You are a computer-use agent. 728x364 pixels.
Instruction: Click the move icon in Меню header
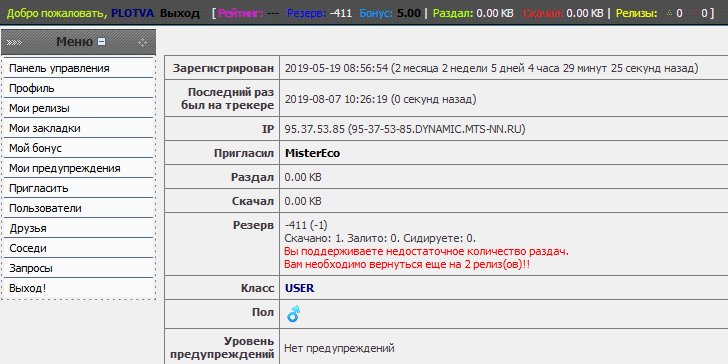pos(143,42)
